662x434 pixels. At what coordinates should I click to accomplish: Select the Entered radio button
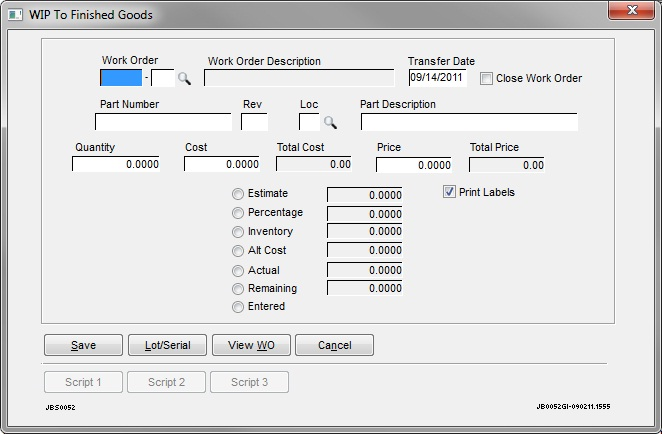click(238, 307)
